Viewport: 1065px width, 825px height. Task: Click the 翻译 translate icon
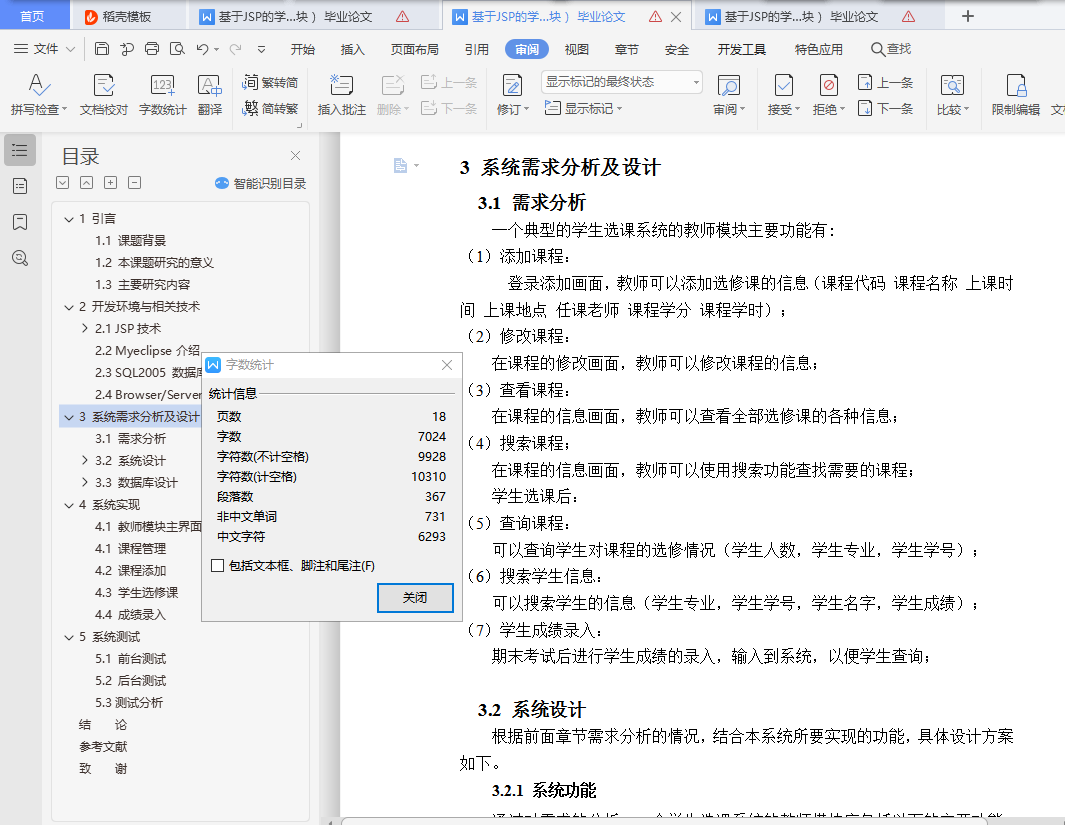coord(210,94)
